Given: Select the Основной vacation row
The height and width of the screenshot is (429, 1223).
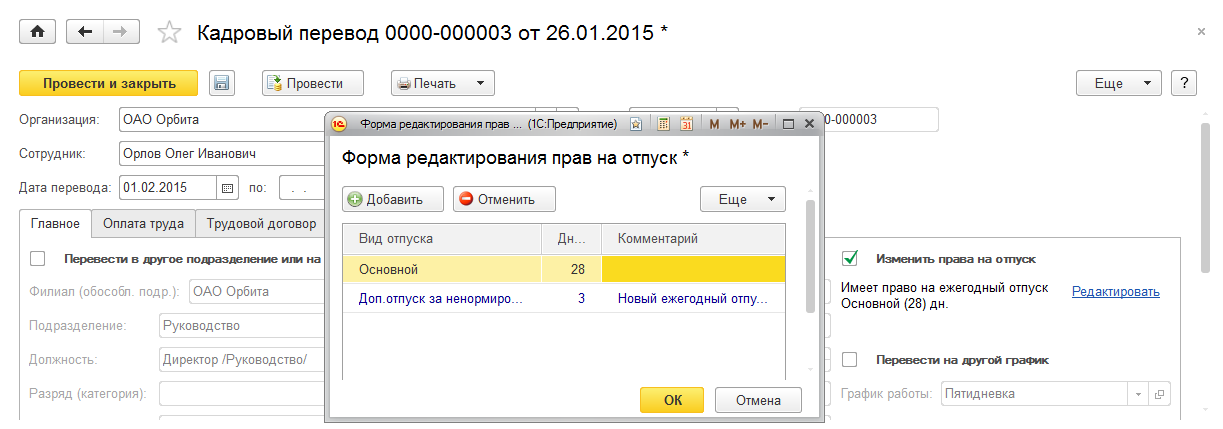Looking at the screenshot, I should point(564,269).
